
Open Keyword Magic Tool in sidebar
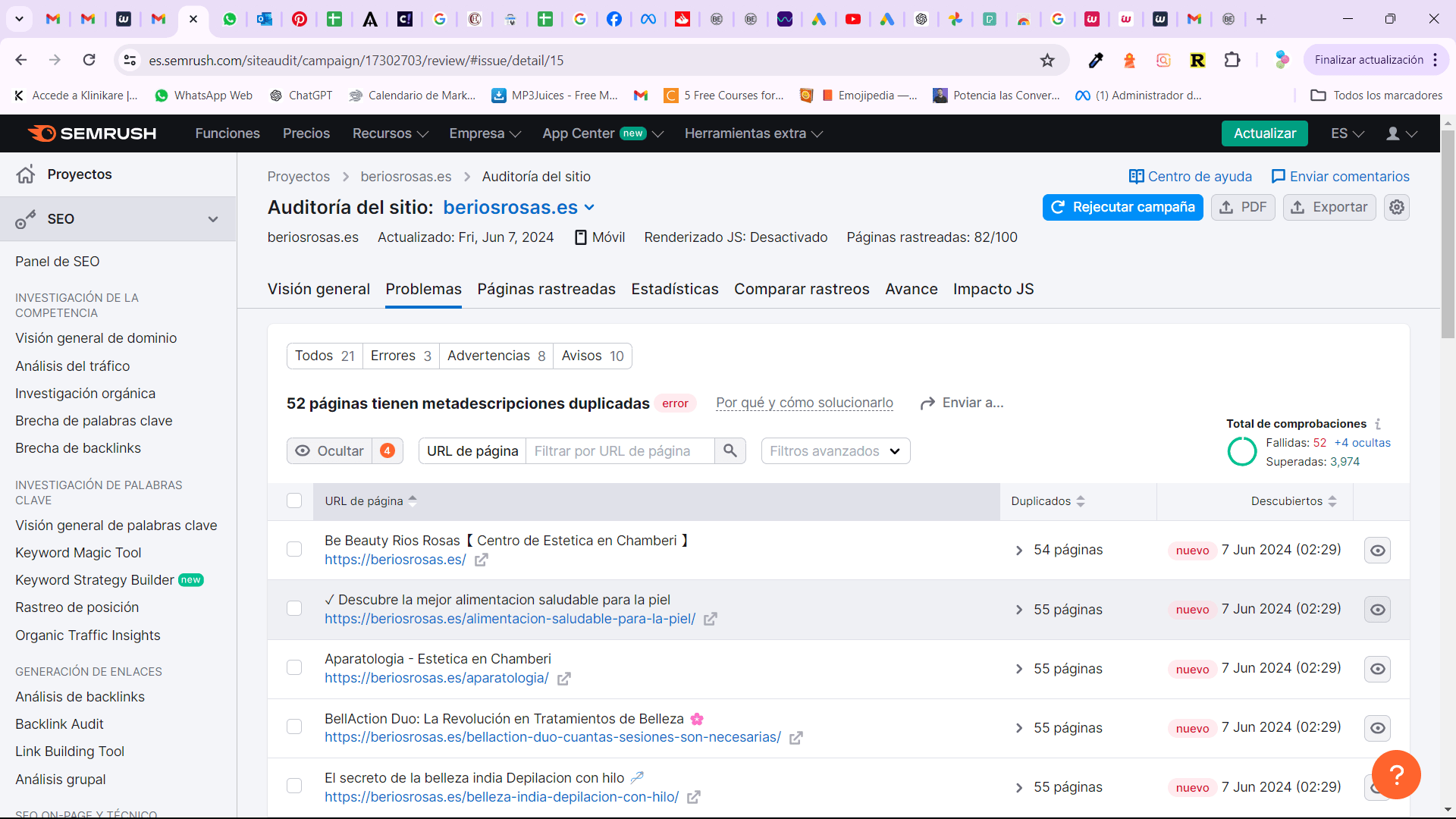[x=78, y=553]
